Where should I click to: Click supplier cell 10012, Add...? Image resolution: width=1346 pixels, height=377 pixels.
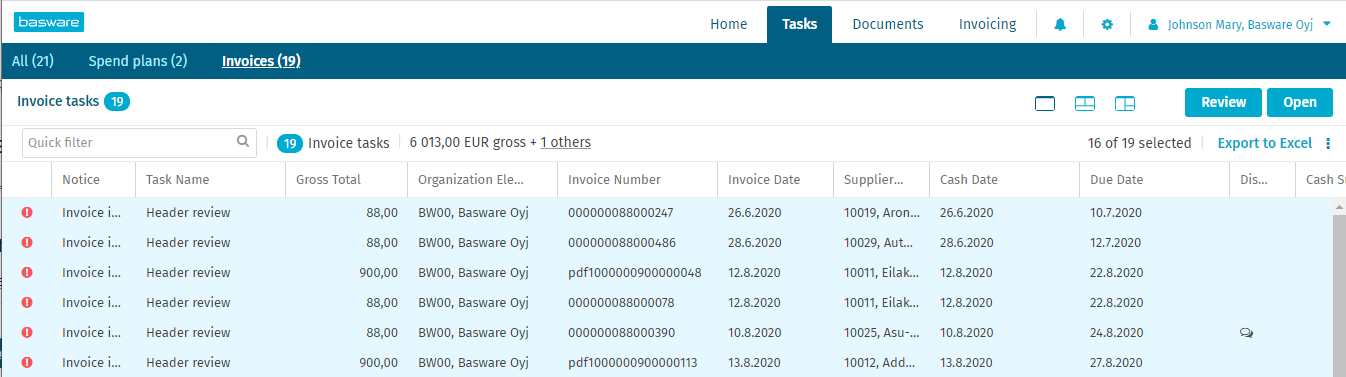pos(881,362)
